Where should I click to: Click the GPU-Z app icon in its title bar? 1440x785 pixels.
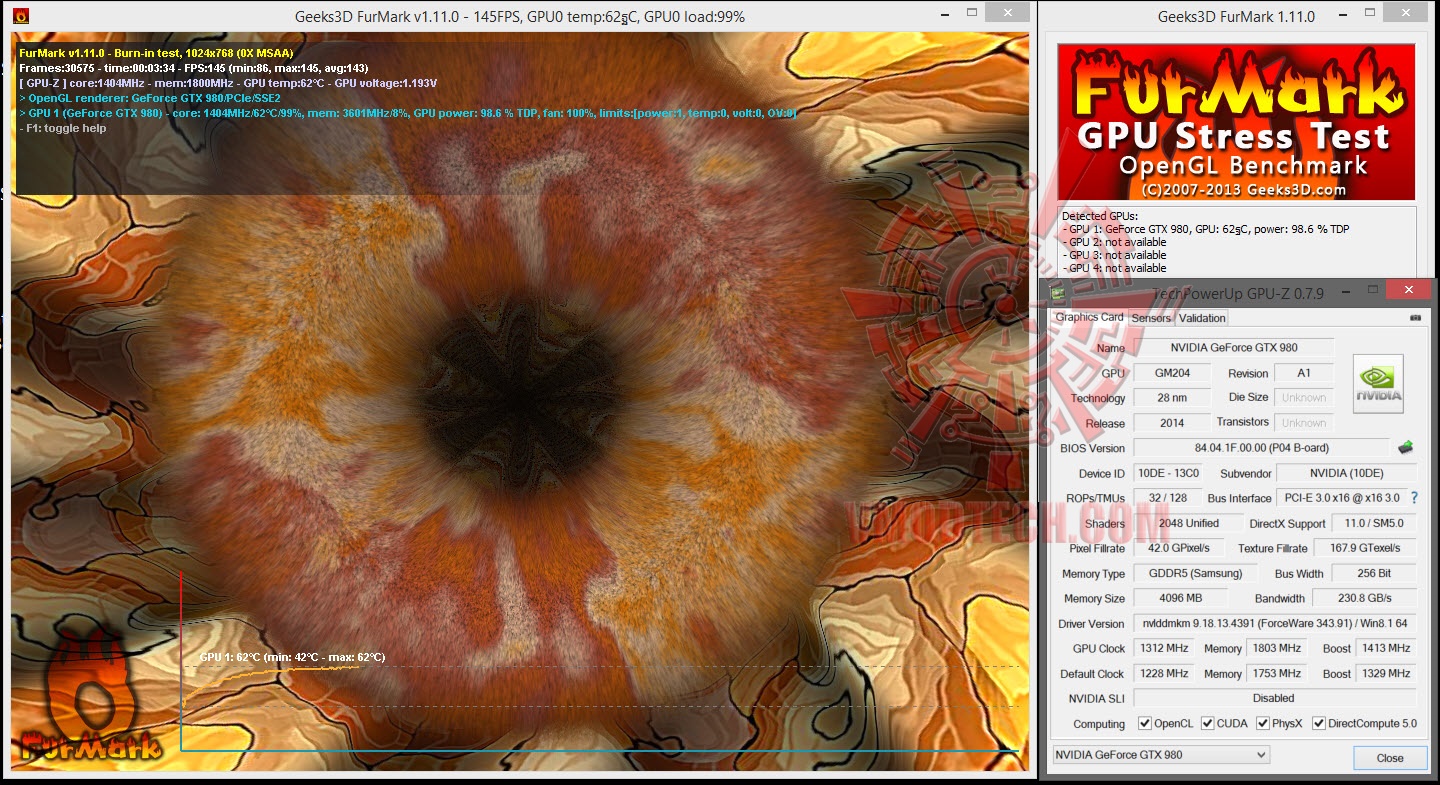click(1059, 293)
